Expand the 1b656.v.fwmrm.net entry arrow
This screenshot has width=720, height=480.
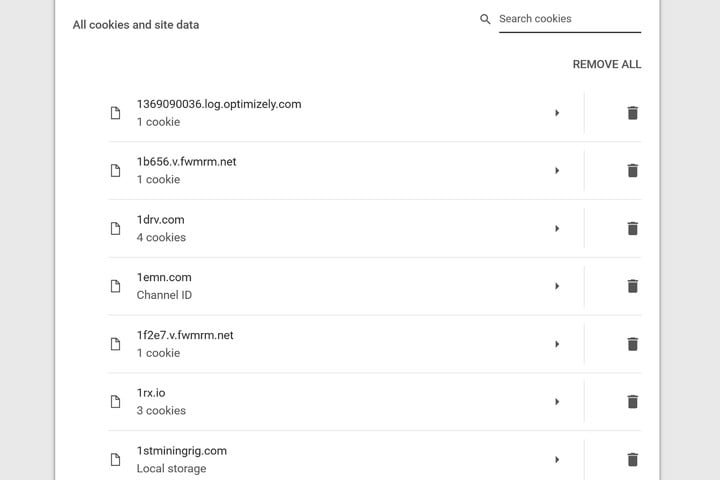pyautogui.click(x=557, y=171)
